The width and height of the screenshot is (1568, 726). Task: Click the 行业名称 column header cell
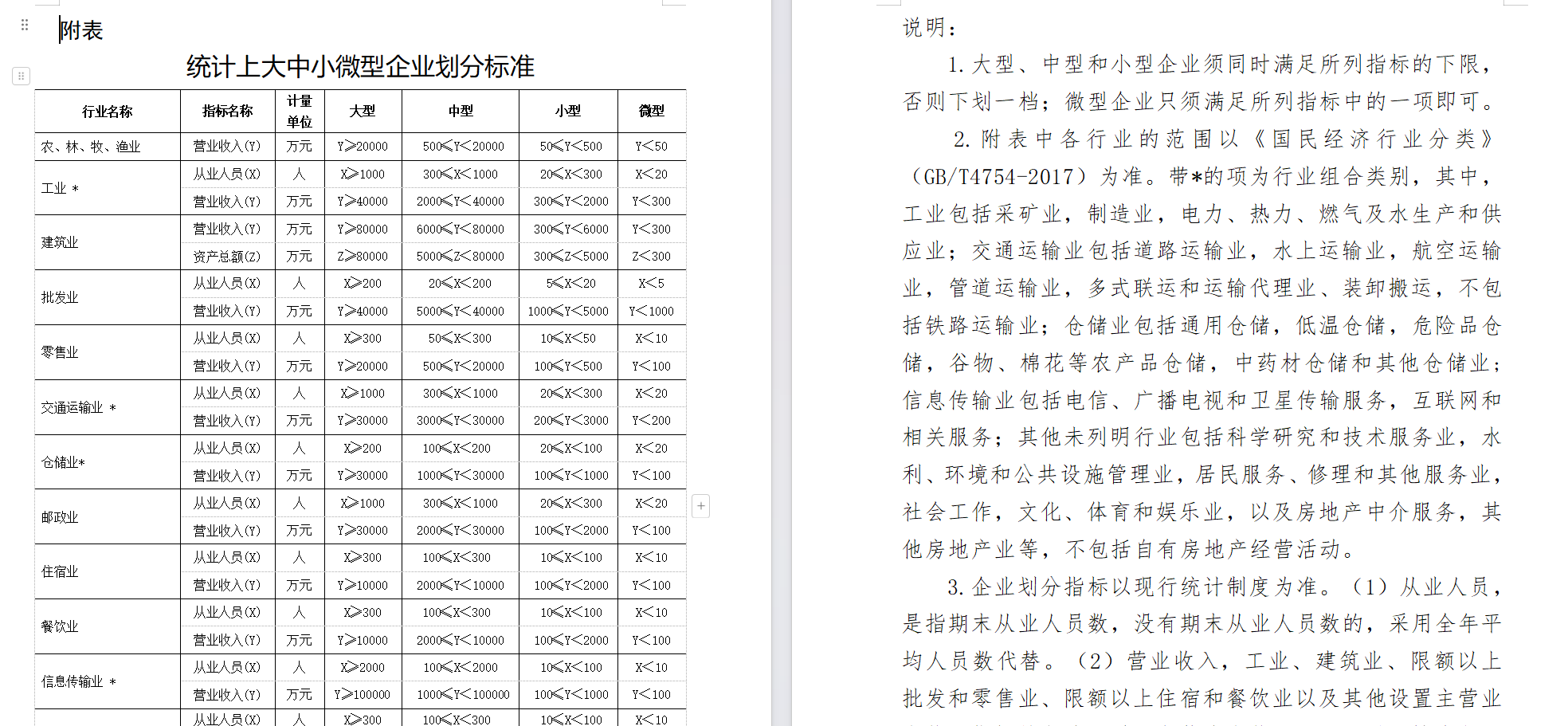click(108, 112)
